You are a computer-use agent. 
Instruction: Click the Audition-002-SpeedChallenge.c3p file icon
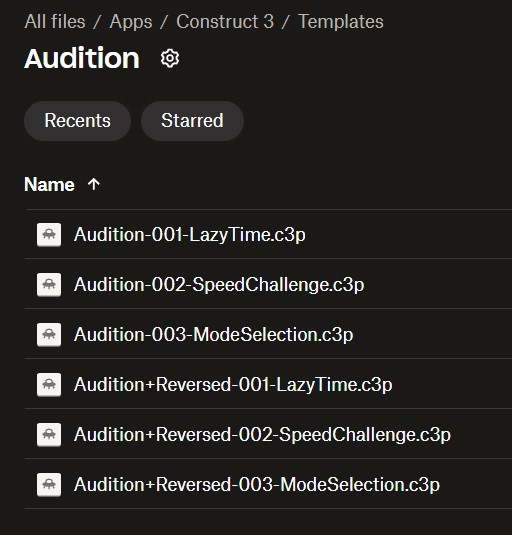[x=49, y=285]
